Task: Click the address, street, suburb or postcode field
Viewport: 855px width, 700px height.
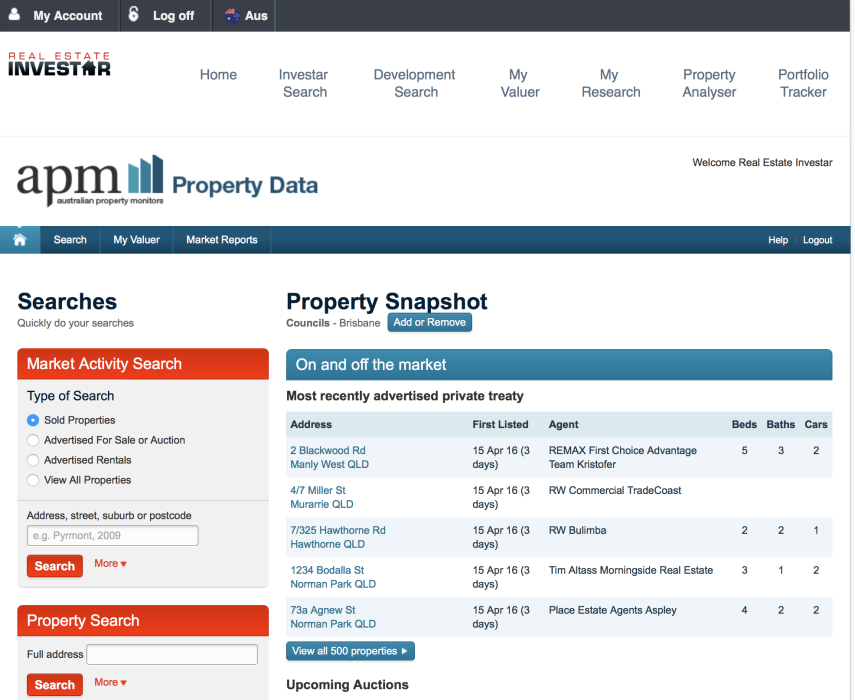Action: pos(111,535)
